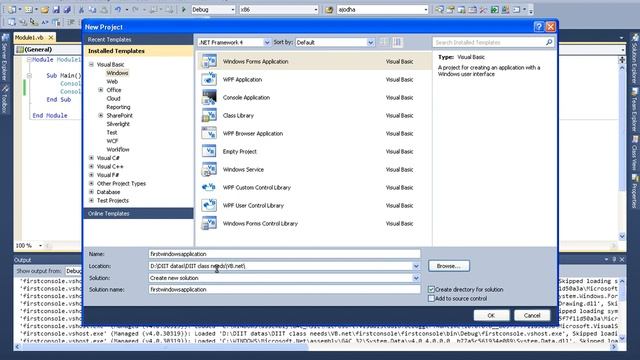
Task: Click the New Project toolbar icon
Action: coord(12,9)
